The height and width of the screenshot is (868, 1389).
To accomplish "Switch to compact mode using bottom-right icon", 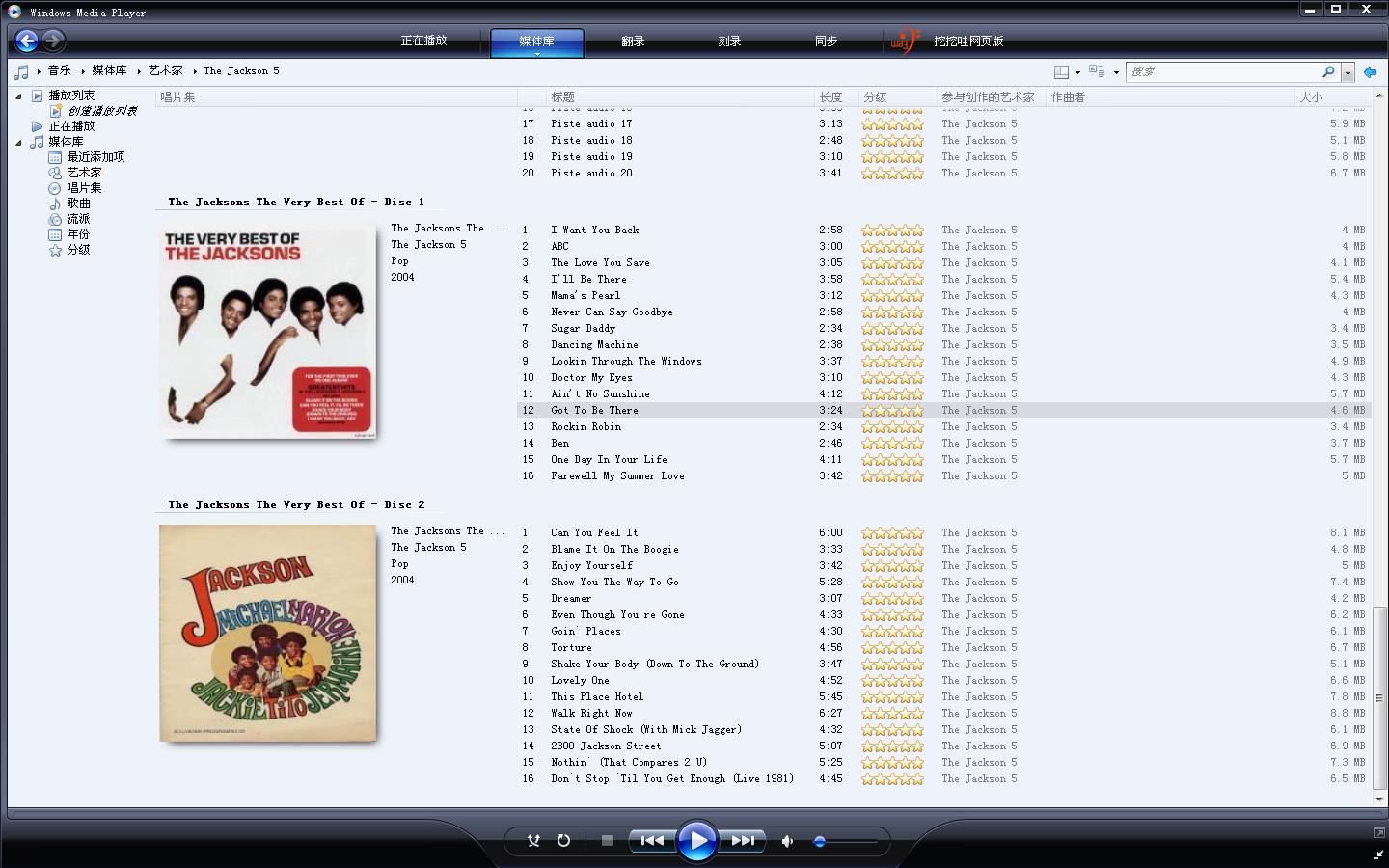I will tap(1378, 854).
